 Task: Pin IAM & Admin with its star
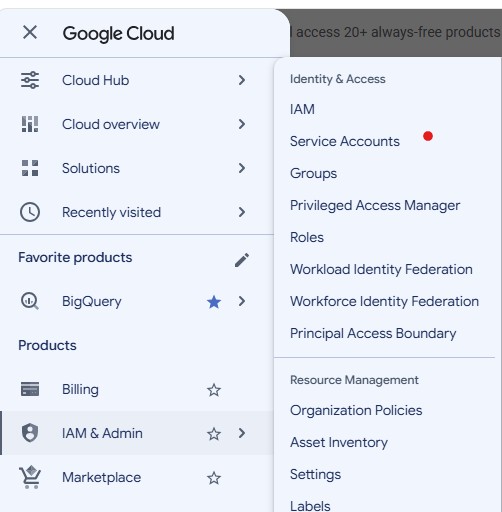pyautogui.click(x=214, y=434)
